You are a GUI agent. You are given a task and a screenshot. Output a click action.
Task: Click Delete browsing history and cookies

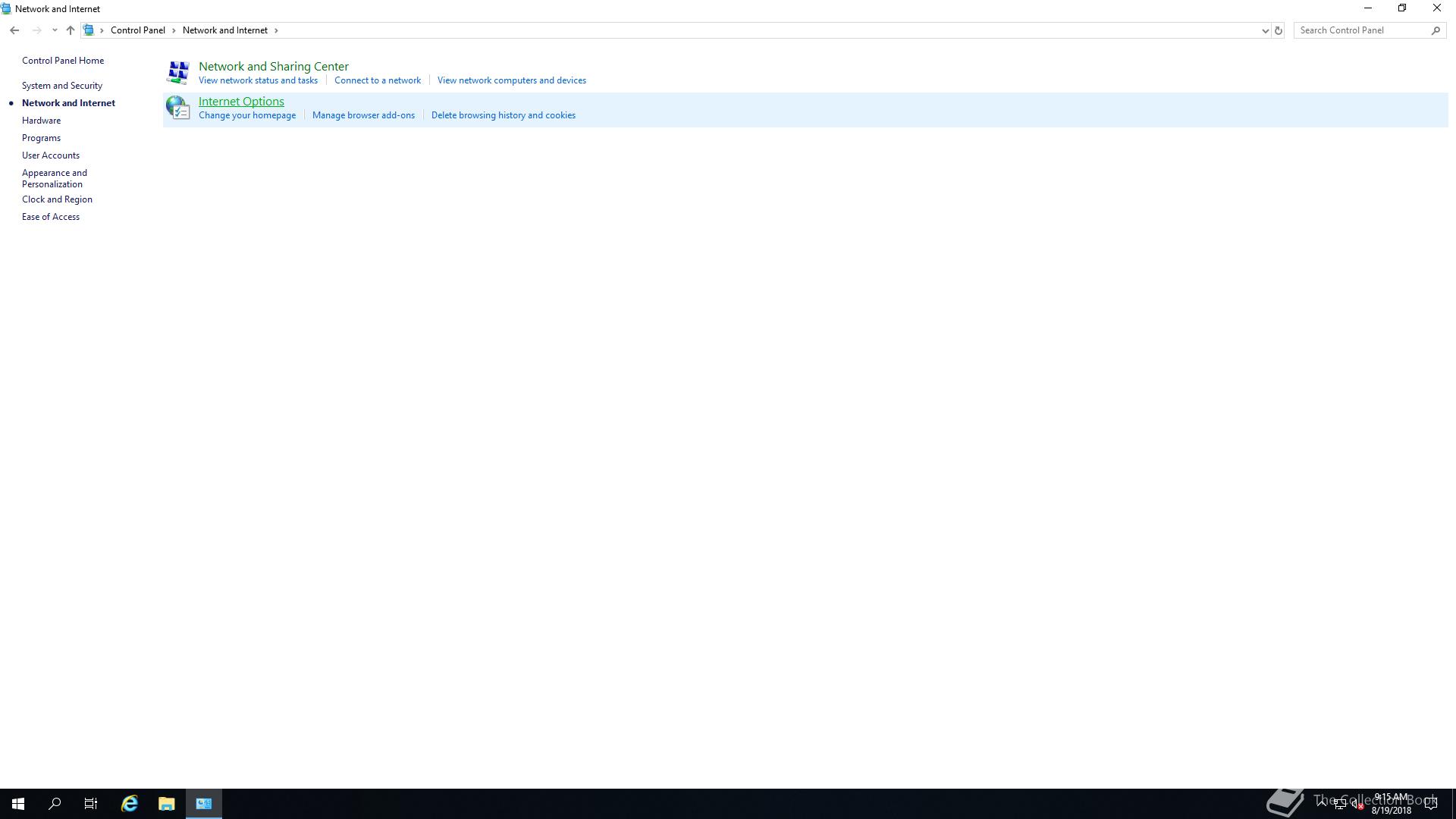503,115
